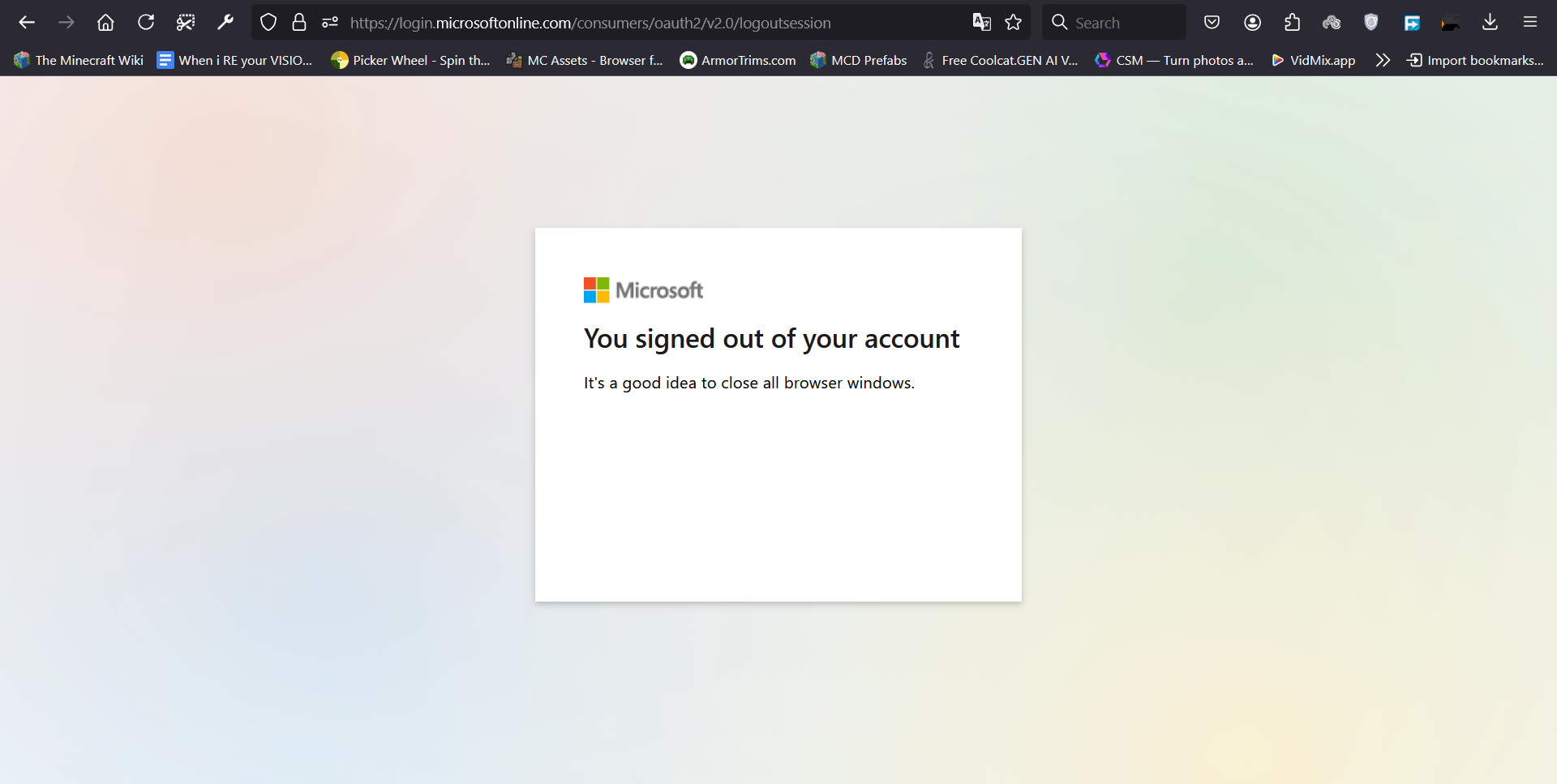Open the wrench developer tools icon

[x=225, y=23]
